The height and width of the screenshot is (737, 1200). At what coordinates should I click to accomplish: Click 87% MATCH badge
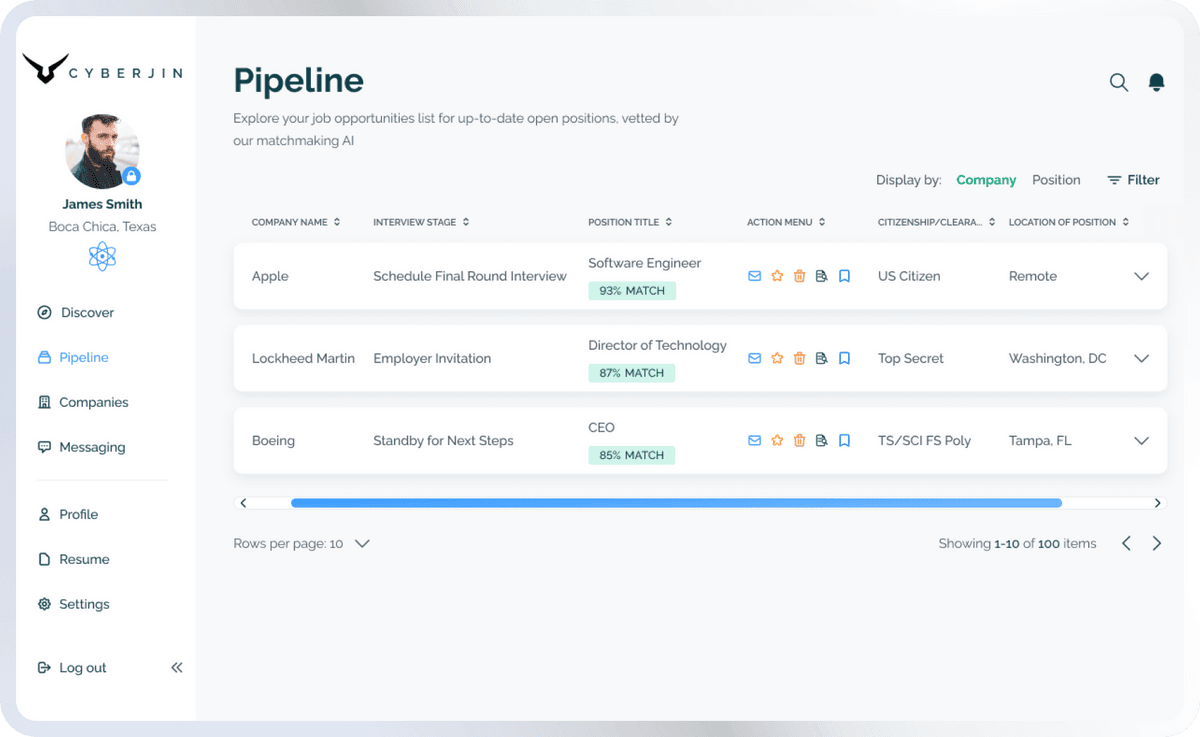click(632, 373)
